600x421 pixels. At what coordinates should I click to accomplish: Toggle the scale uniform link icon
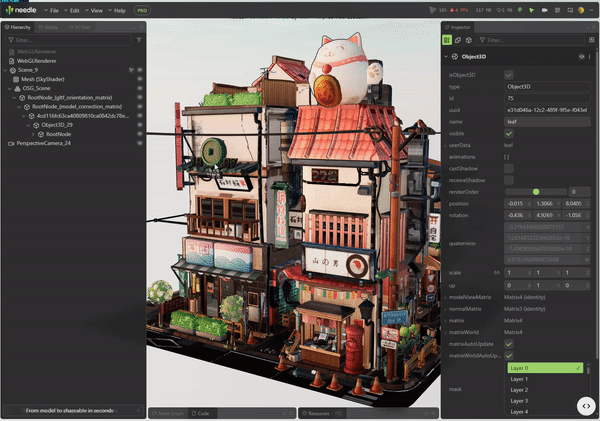click(496, 273)
